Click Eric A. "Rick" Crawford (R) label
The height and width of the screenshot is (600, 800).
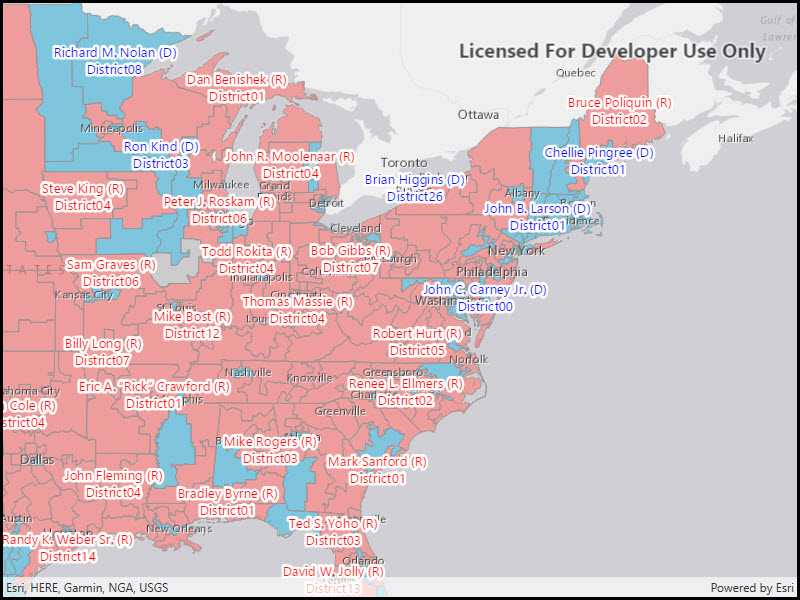tap(154, 386)
